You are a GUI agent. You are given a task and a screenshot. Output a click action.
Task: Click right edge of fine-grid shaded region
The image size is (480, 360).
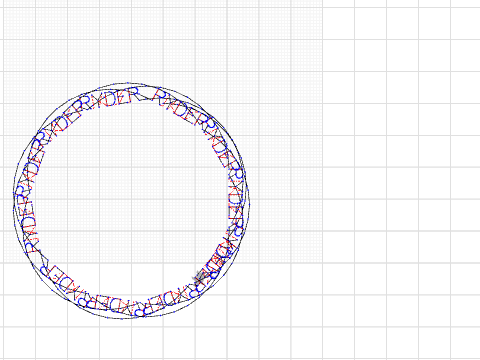[322, 133]
